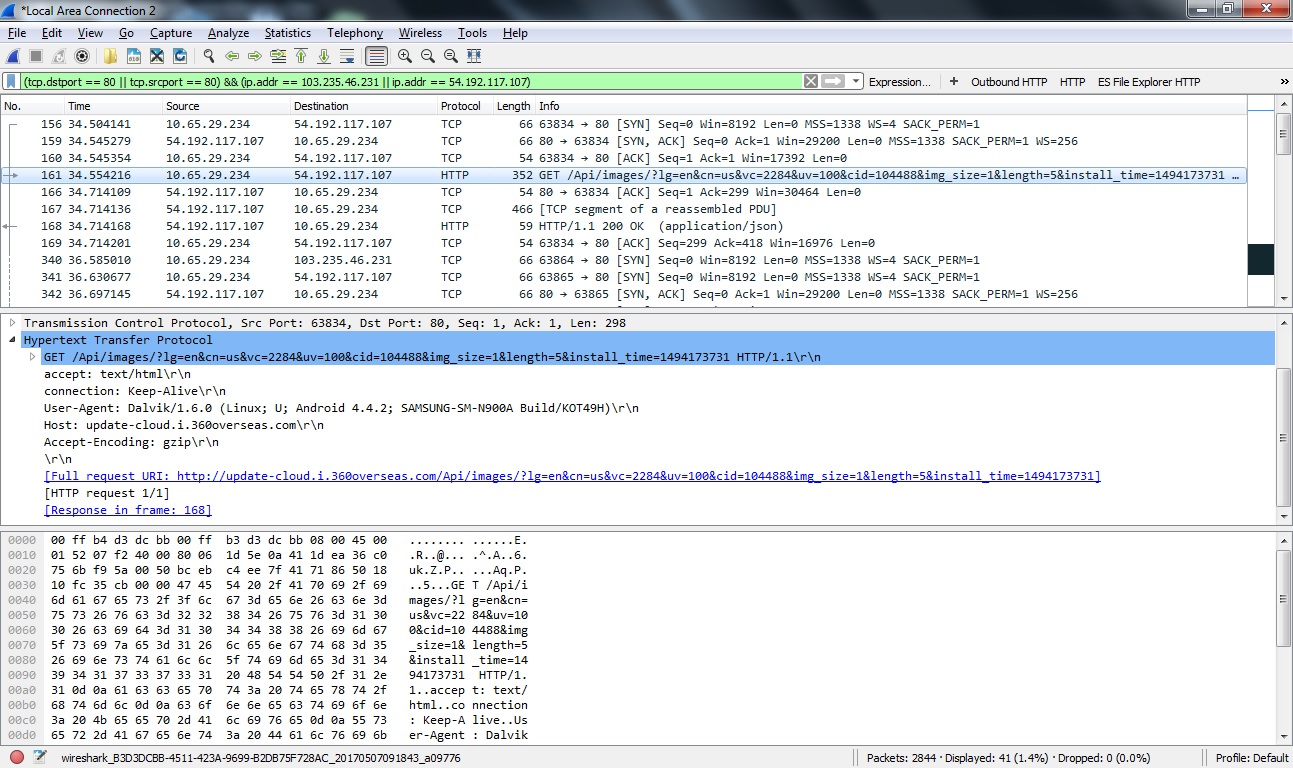
Task: Stop the running packet capture
Action: [36, 56]
